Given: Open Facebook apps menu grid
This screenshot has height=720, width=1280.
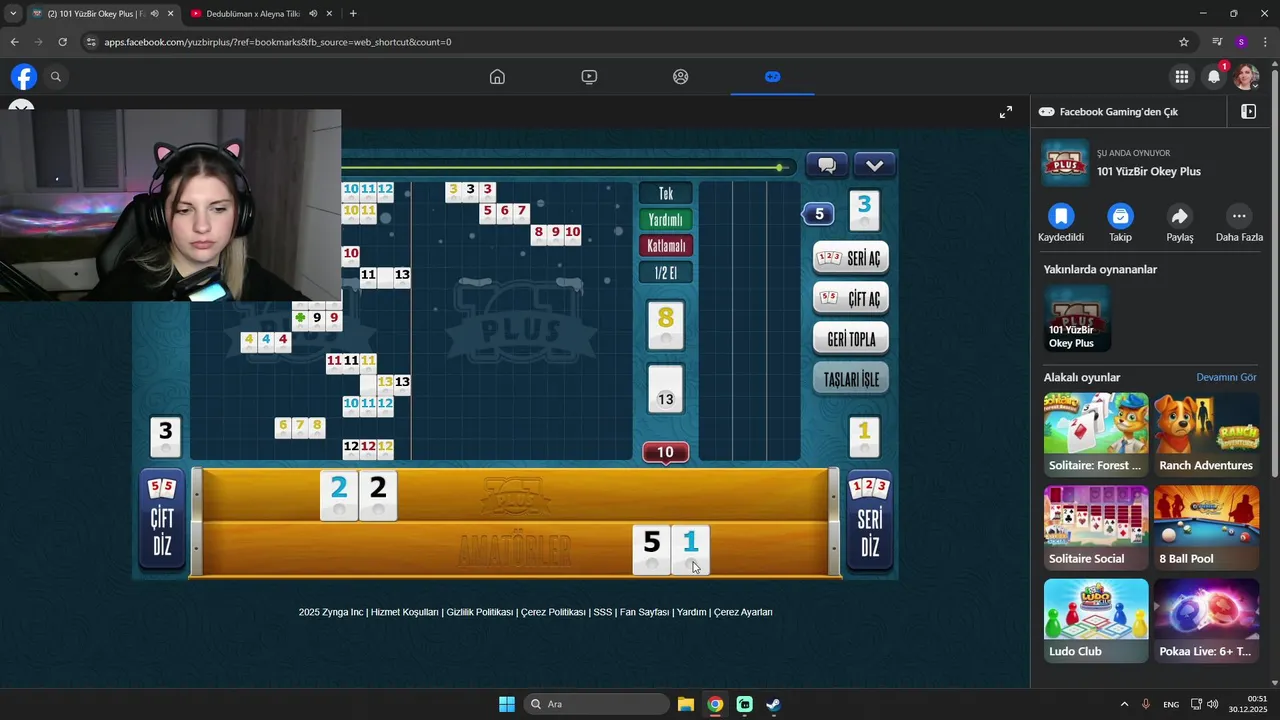Looking at the screenshot, I should pyautogui.click(x=1182, y=77).
